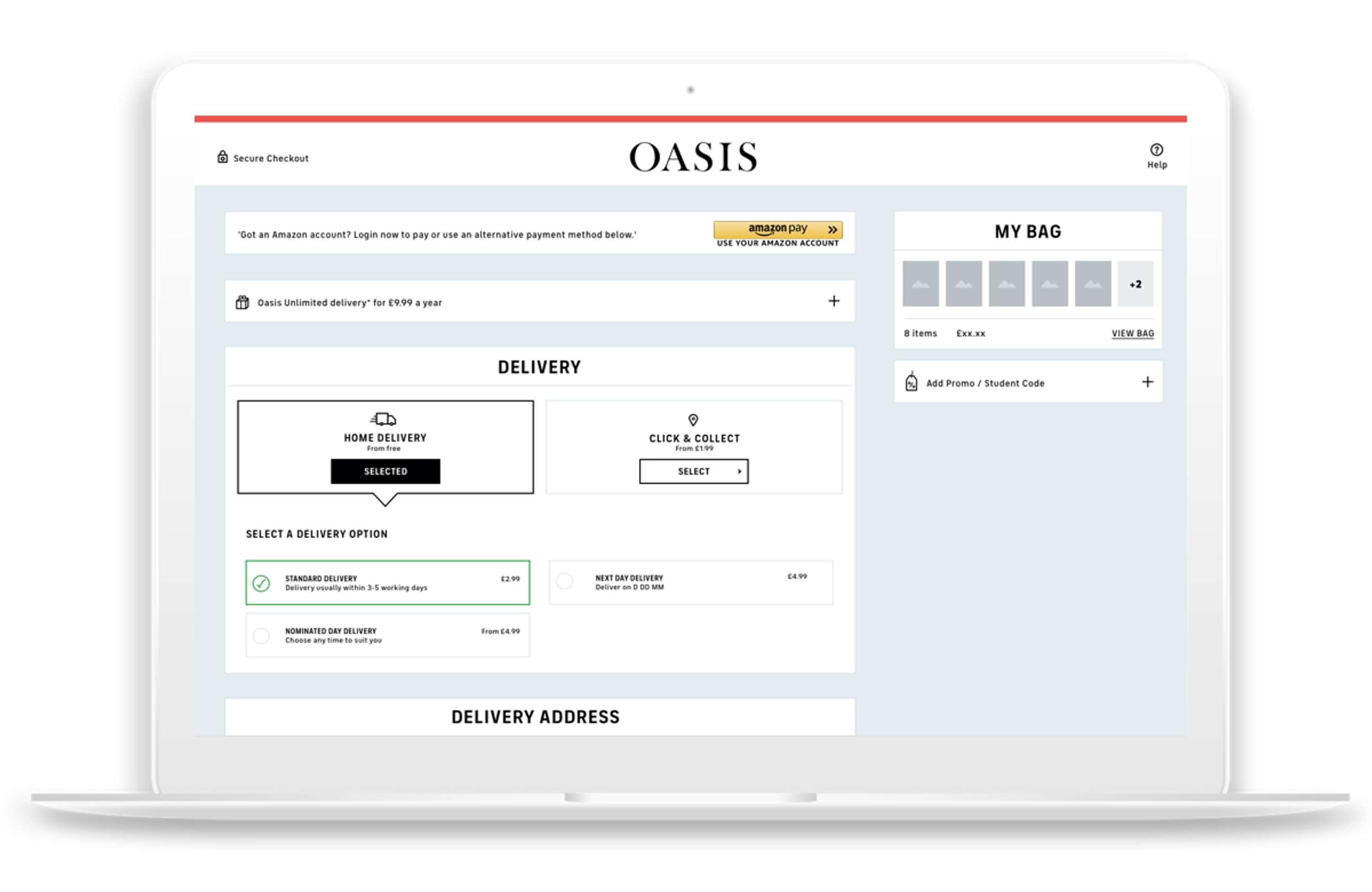This screenshot has height=892, width=1372.
Task: Open Help via the question mark icon
Action: pos(1157,150)
